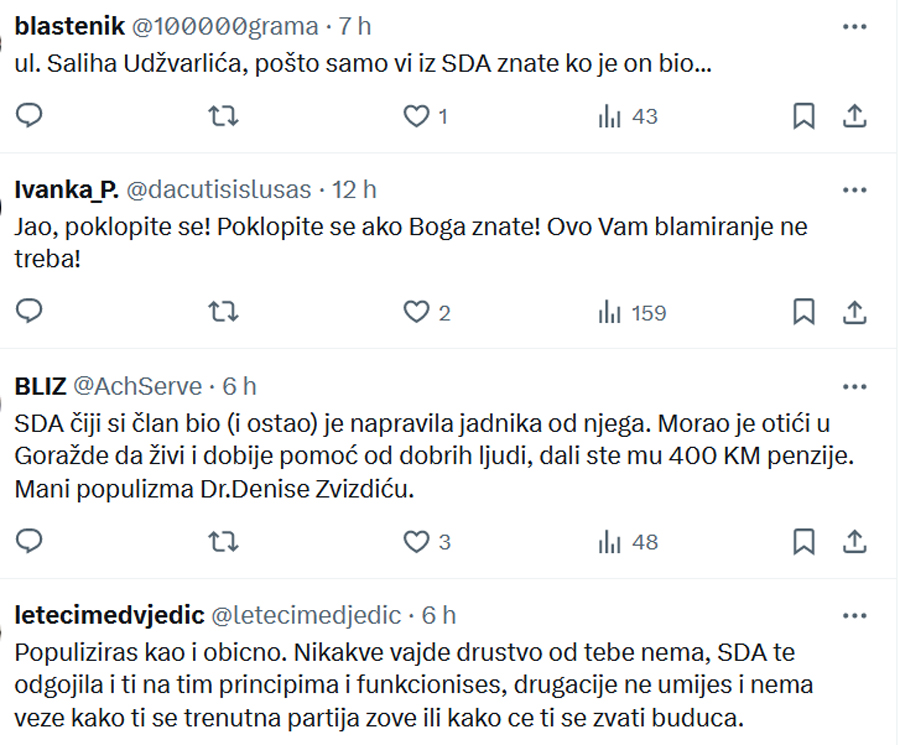900x745 pixels.
Task: Reply to BLIZ's tweet
Action: point(29,541)
